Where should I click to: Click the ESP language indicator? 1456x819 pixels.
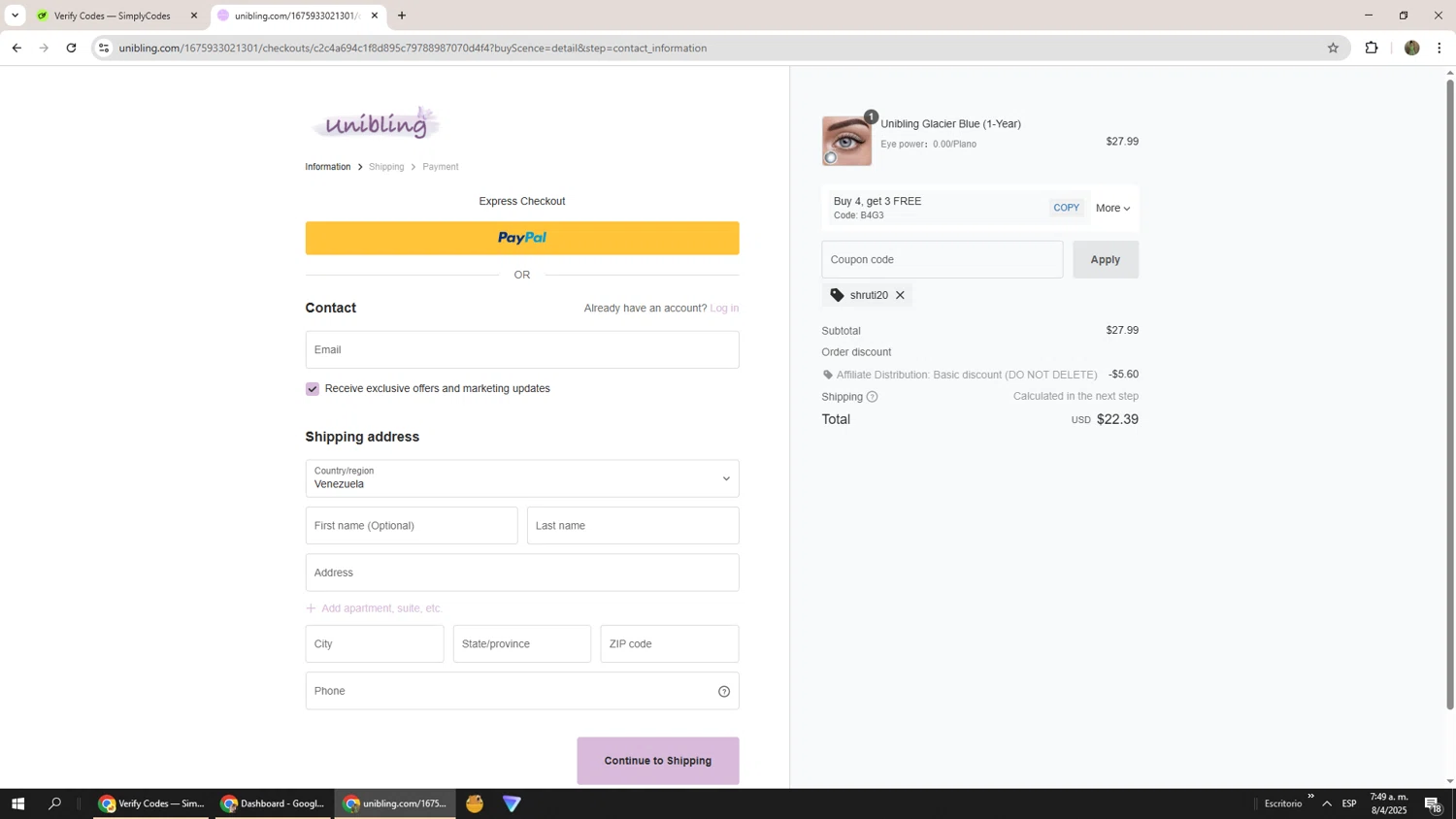coord(1349,803)
